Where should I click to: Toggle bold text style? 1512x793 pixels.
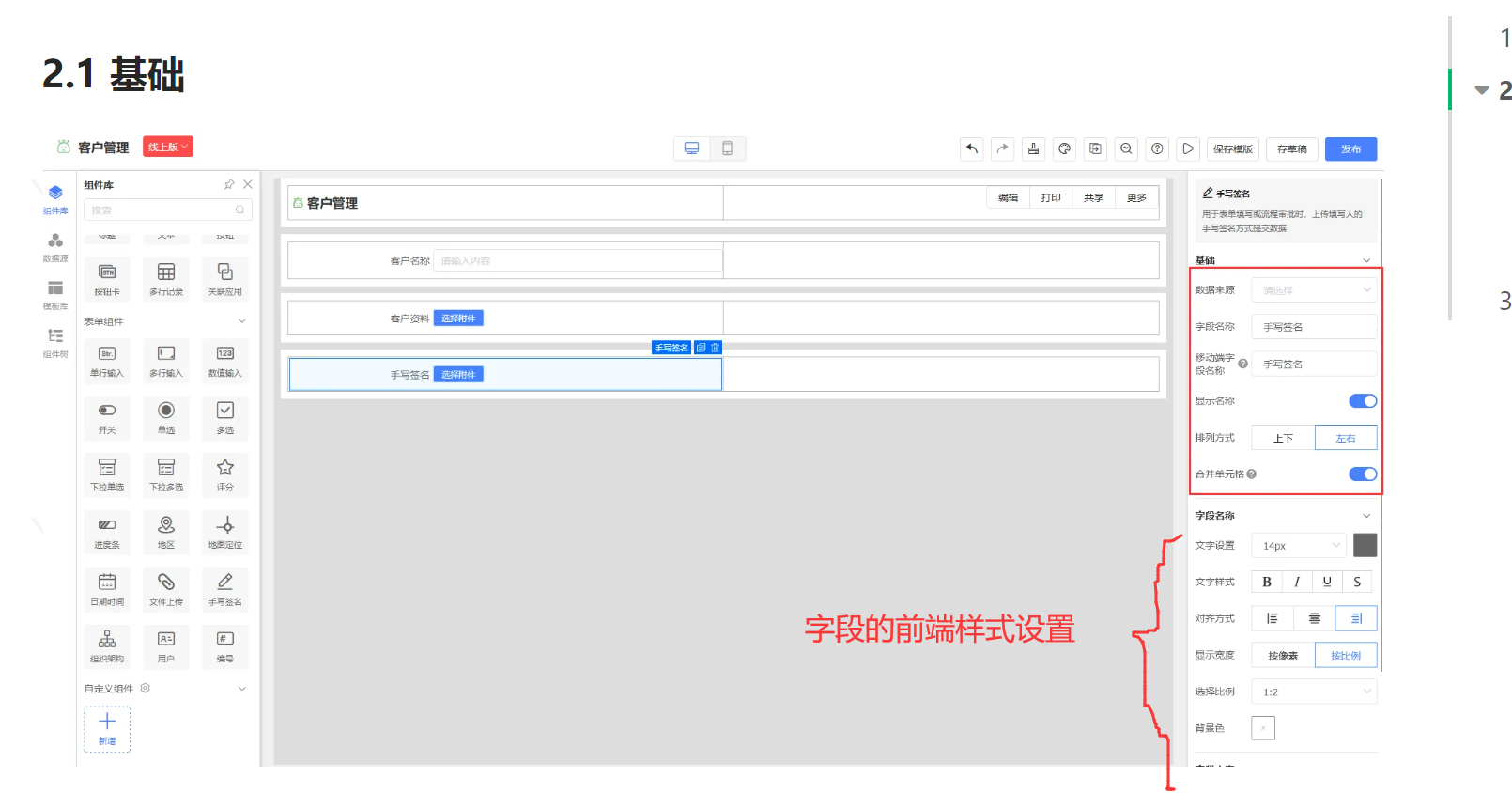pyautogui.click(x=1267, y=582)
